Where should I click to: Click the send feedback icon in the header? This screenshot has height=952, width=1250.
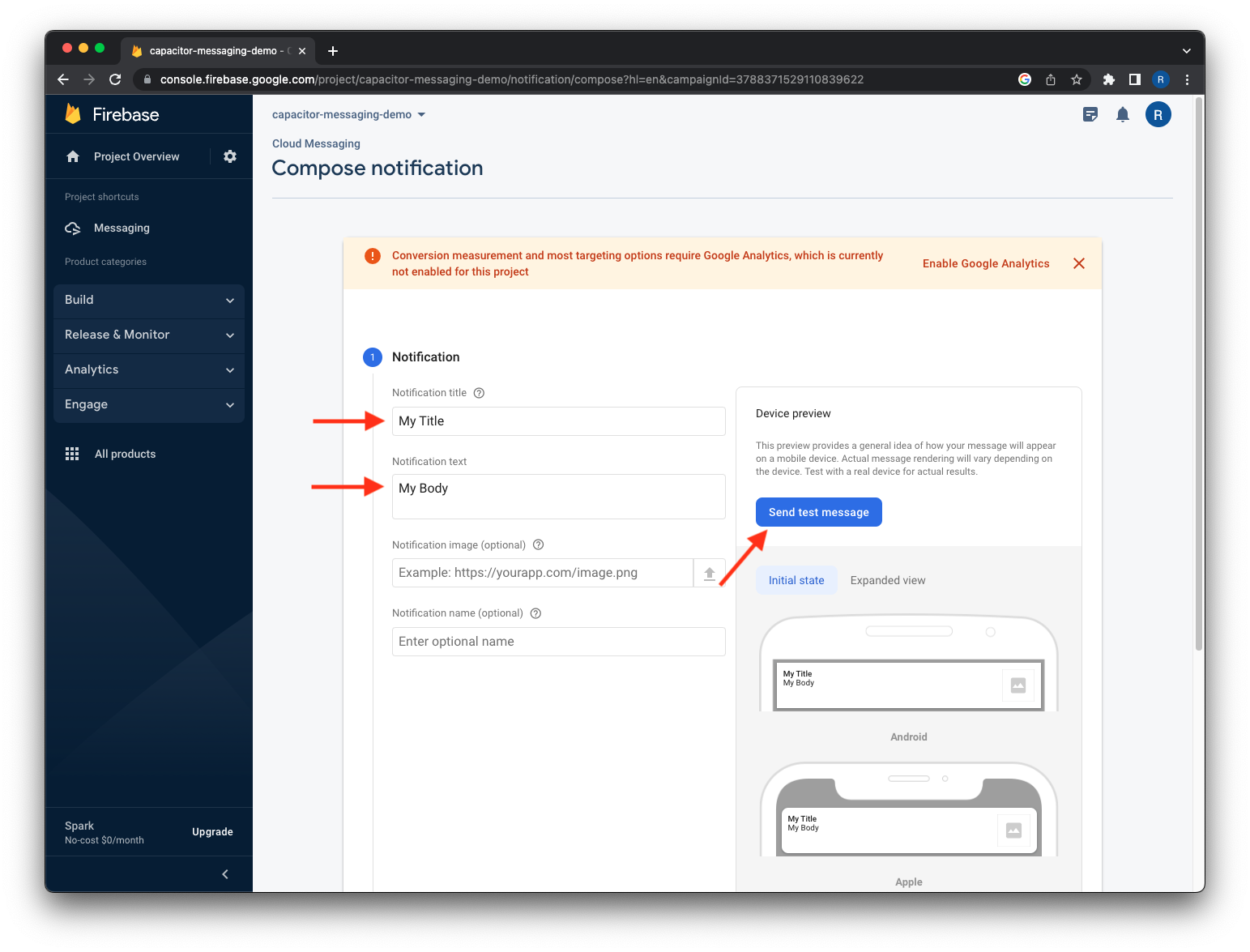click(x=1090, y=114)
